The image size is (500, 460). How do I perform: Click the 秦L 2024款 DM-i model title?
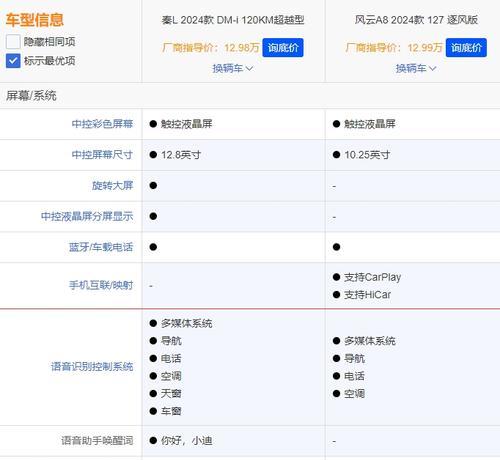pos(233,20)
